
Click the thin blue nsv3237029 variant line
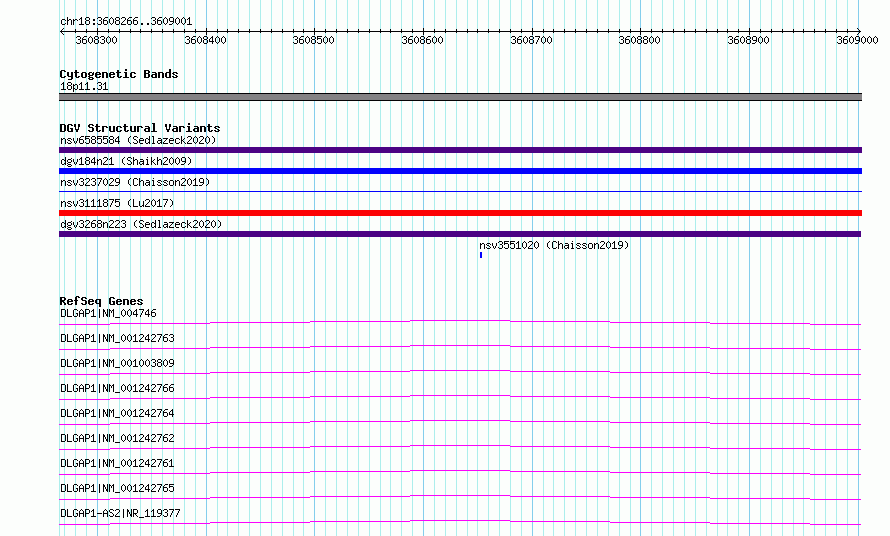point(460,192)
